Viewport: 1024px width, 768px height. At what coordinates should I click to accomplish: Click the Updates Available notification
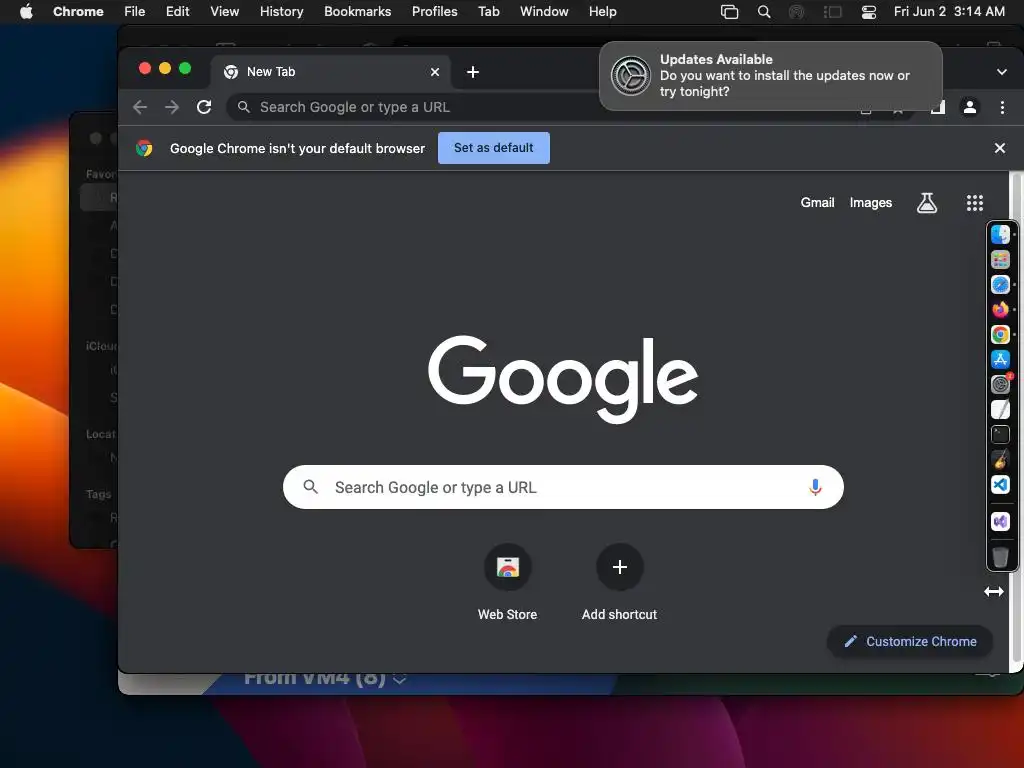pyautogui.click(x=771, y=76)
